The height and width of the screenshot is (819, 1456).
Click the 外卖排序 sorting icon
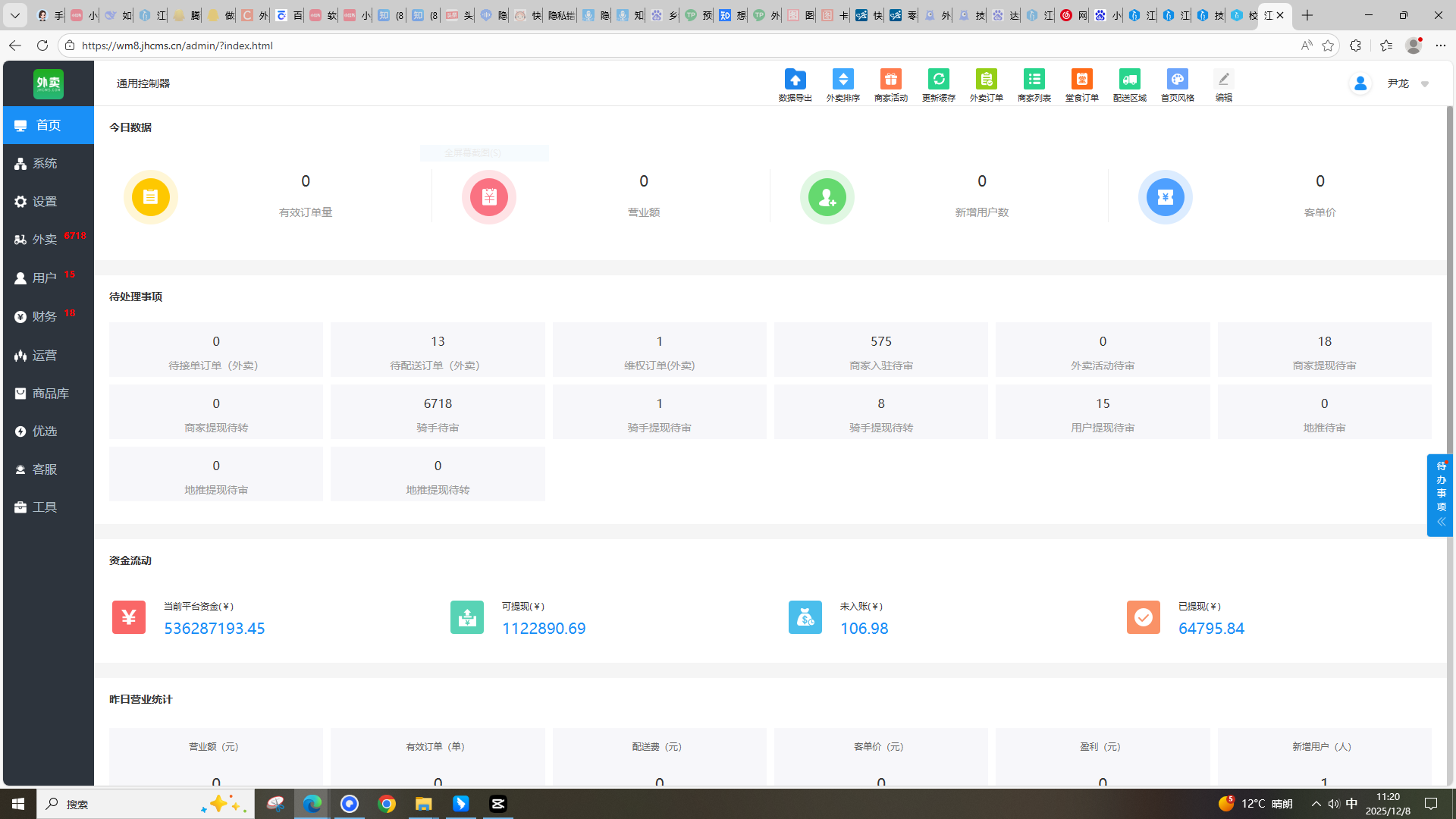click(x=843, y=80)
